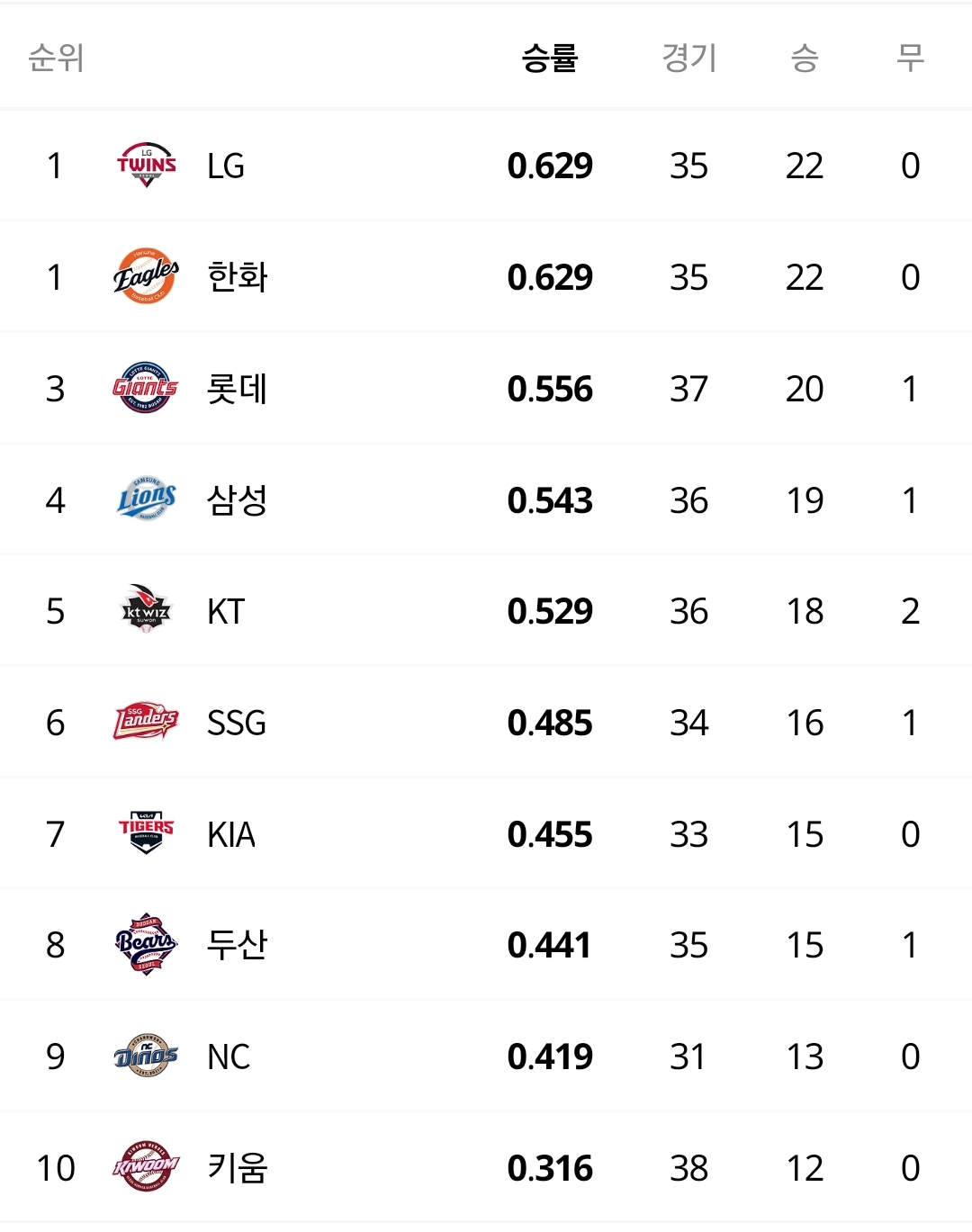This screenshot has width=972, height=1232.
Task: Sort by the 승률 column header
Action: (x=550, y=58)
